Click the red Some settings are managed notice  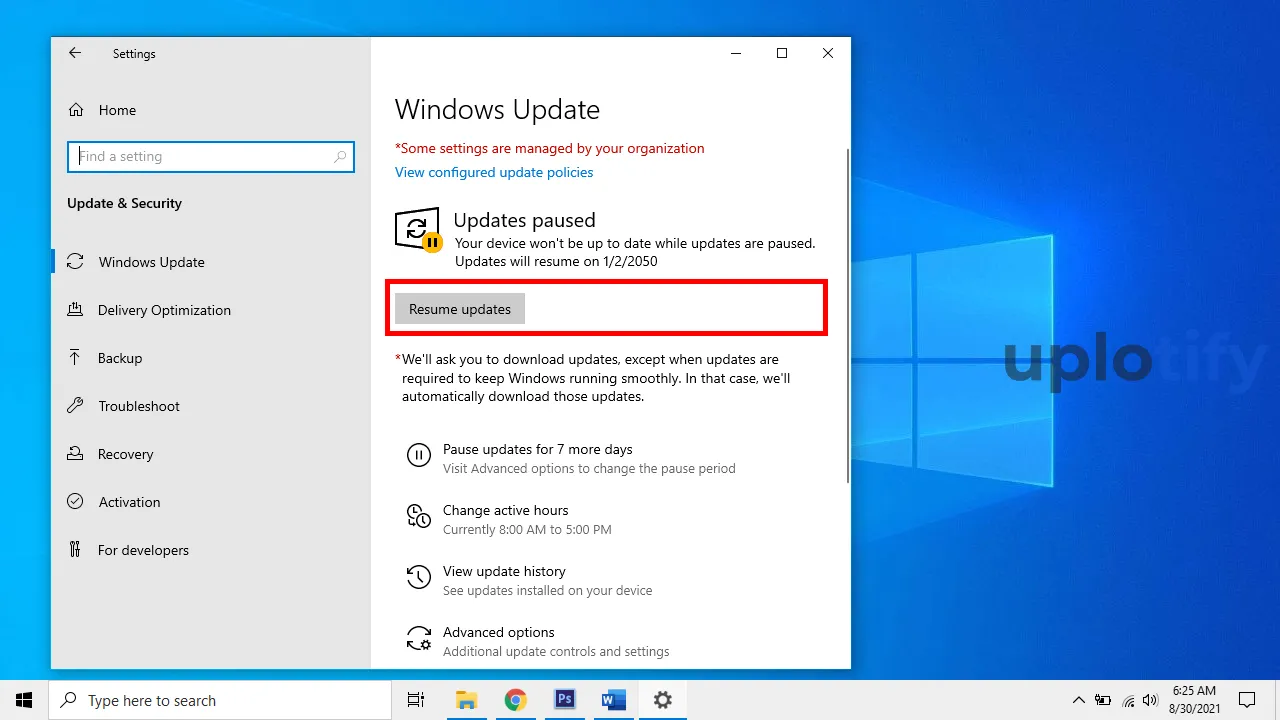pyautogui.click(x=550, y=148)
